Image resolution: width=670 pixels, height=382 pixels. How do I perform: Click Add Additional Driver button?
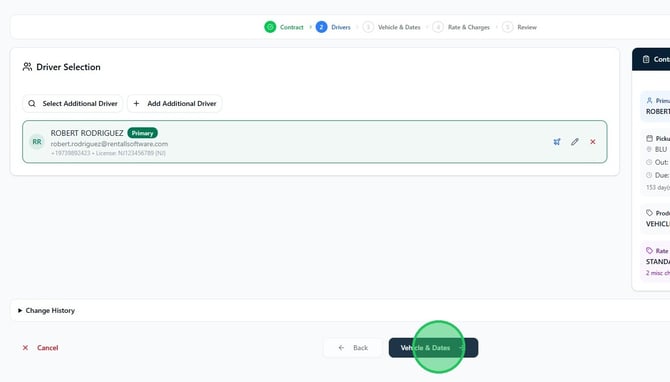pyautogui.click(x=174, y=103)
